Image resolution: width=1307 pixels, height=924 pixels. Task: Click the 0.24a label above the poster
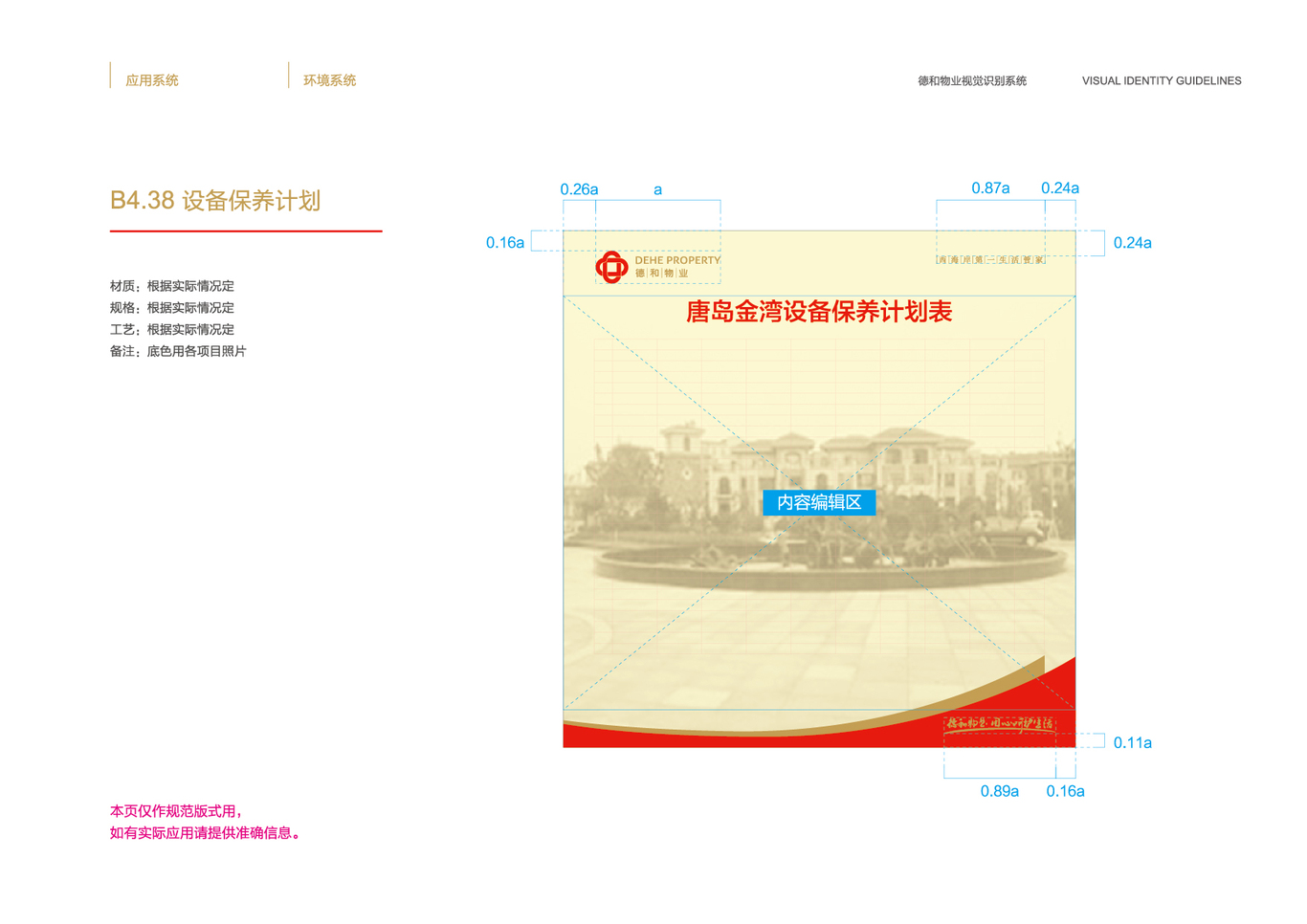click(1060, 188)
